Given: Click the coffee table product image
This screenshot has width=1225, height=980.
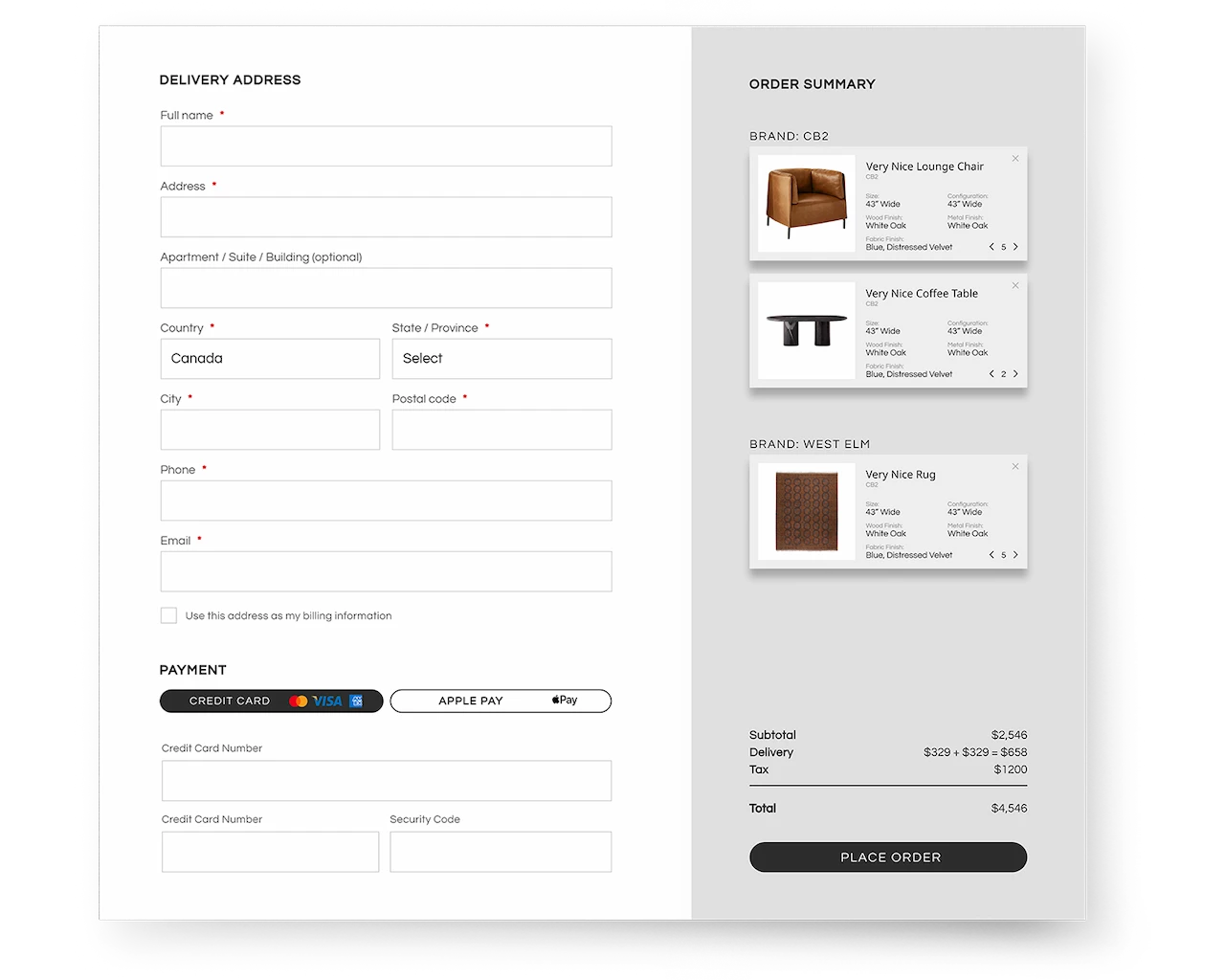Looking at the screenshot, I should (806, 330).
